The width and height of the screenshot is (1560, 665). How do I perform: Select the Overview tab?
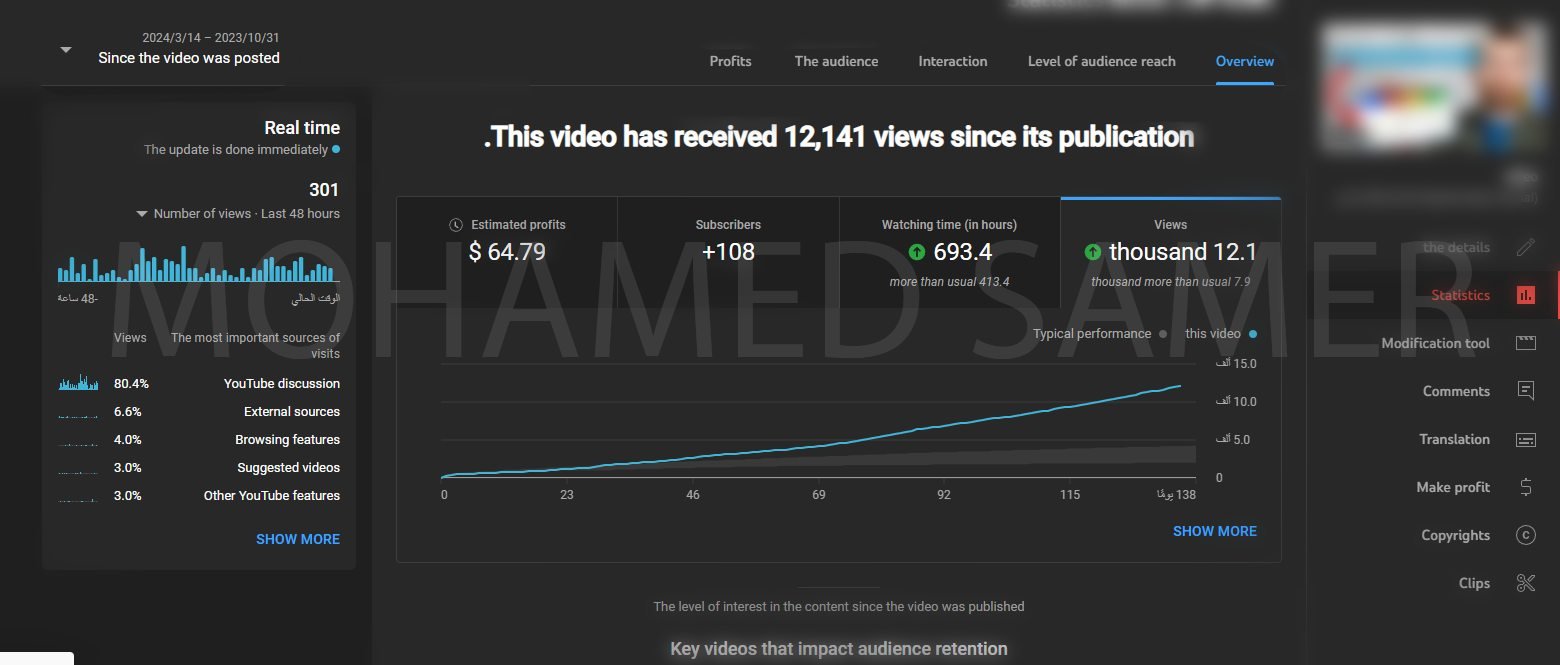[x=1245, y=61]
